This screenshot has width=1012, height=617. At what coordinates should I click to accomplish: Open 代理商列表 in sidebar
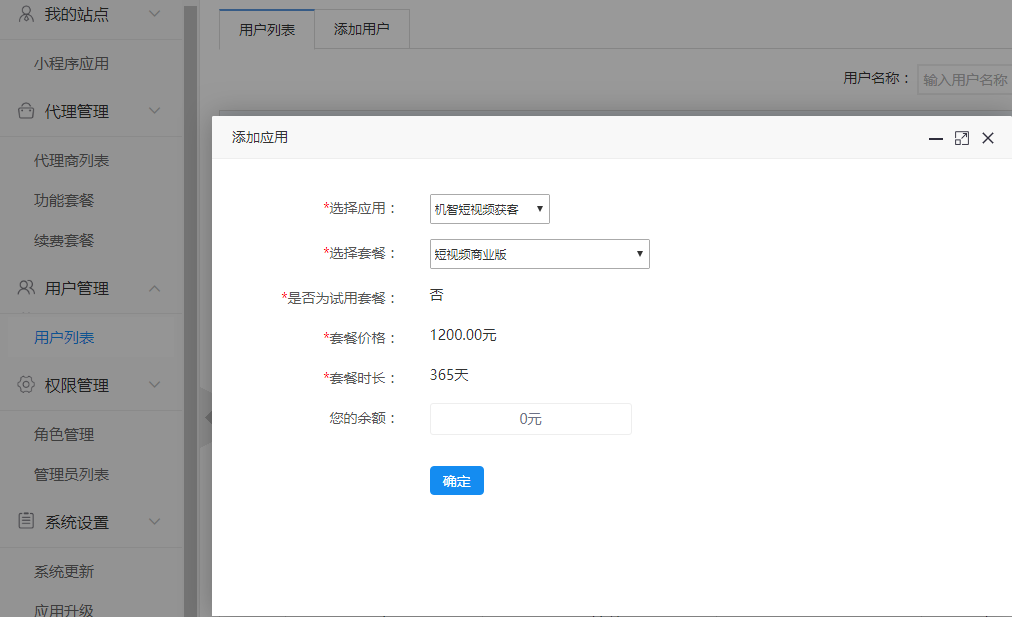tap(71, 161)
